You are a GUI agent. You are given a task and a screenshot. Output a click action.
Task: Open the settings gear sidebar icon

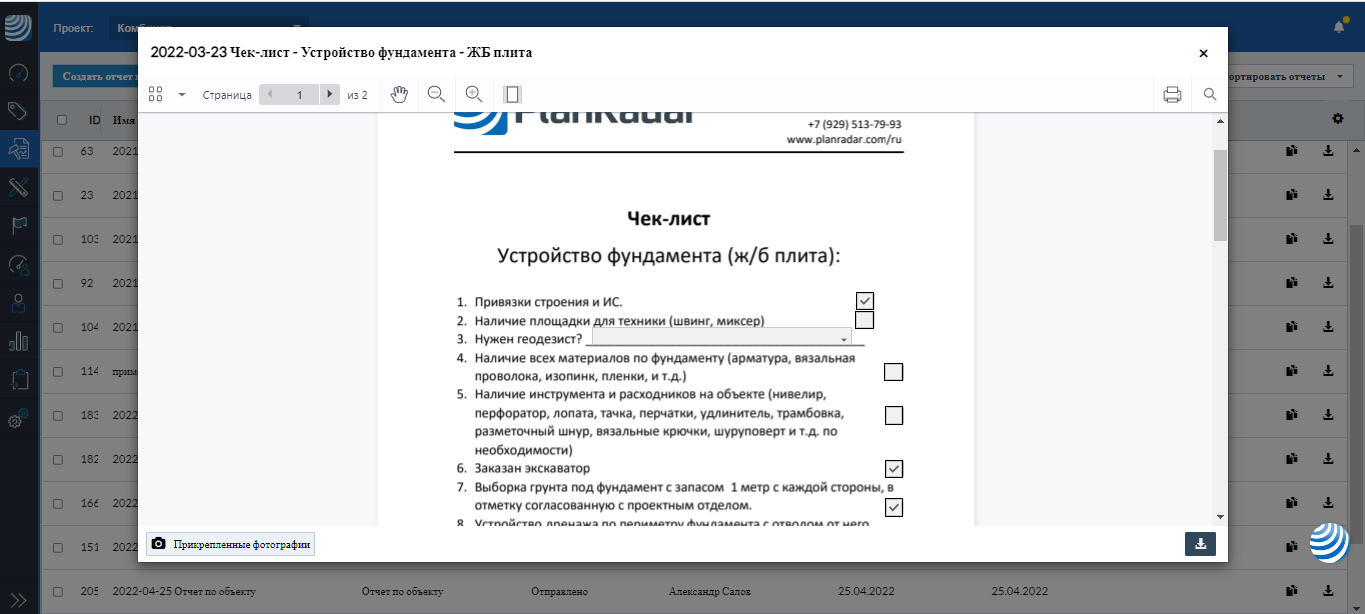pyautogui.click(x=18, y=419)
